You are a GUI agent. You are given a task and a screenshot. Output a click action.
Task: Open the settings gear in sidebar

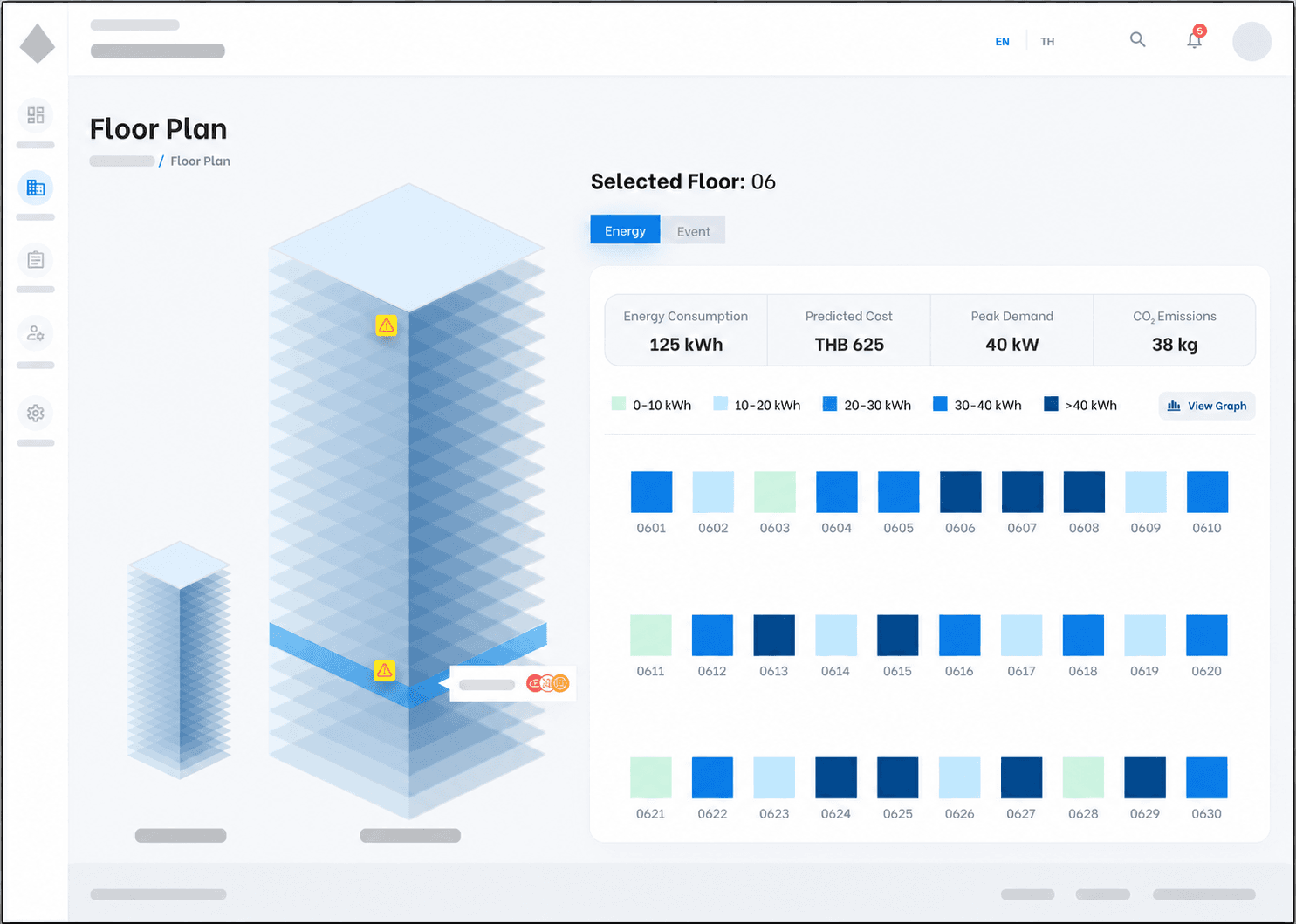point(36,413)
